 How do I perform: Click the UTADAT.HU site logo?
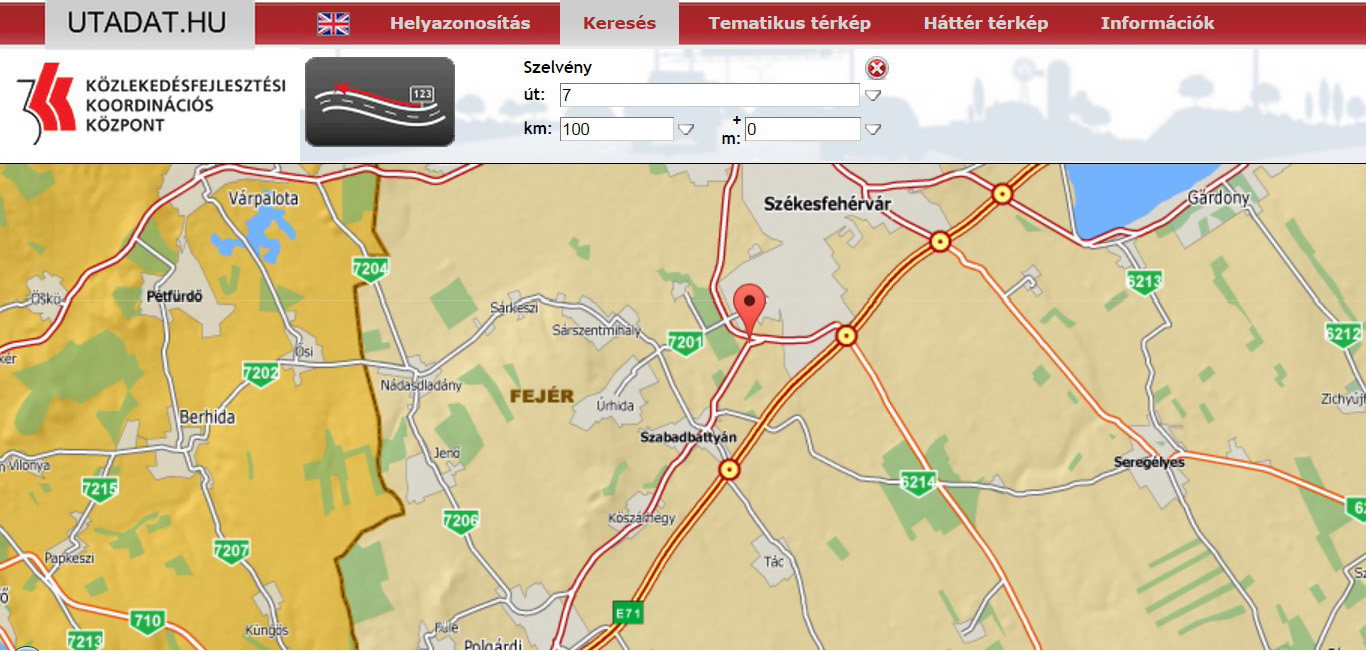(x=148, y=23)
